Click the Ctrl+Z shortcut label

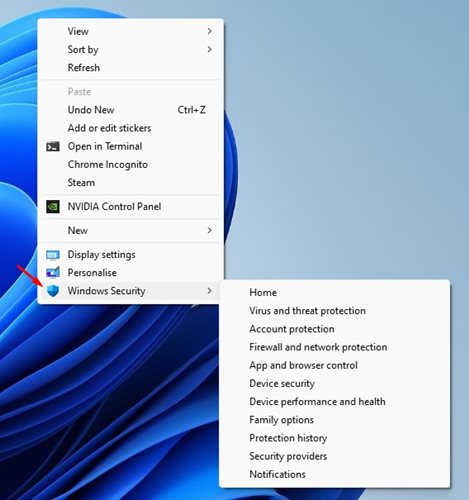[x=191, y=110]
